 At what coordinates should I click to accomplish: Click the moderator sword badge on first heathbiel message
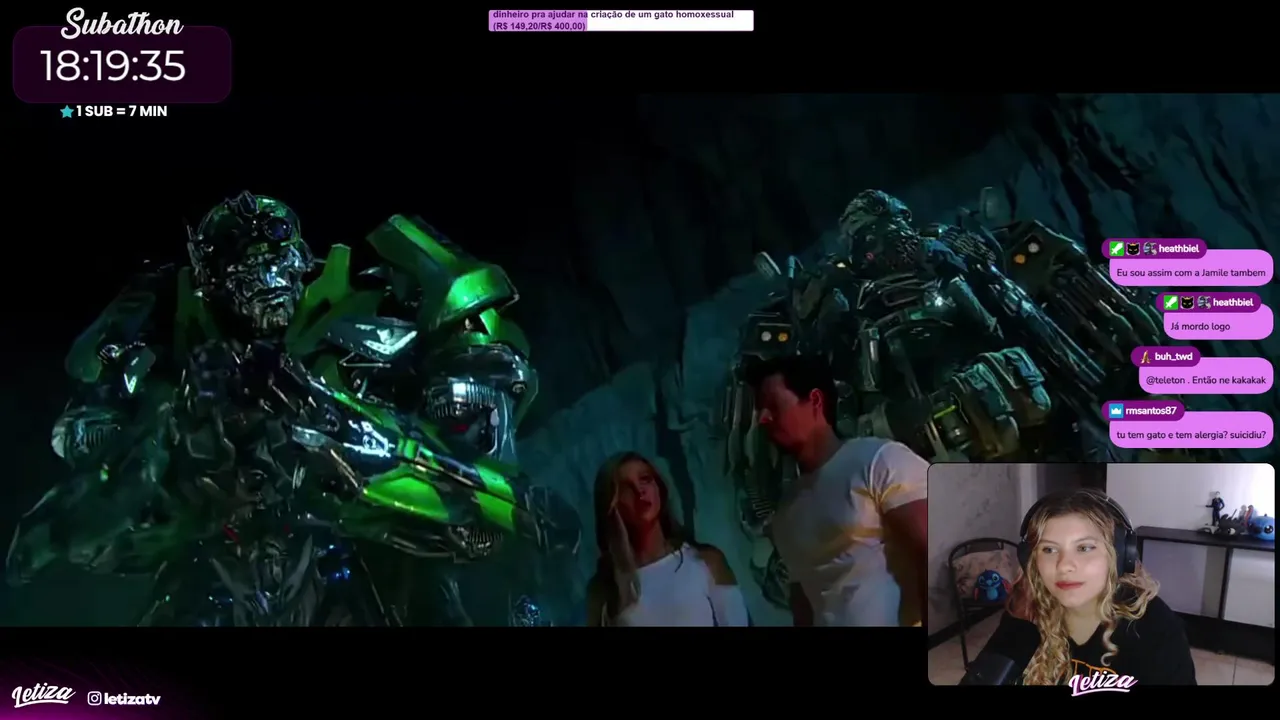click(x=1117, y=249)
